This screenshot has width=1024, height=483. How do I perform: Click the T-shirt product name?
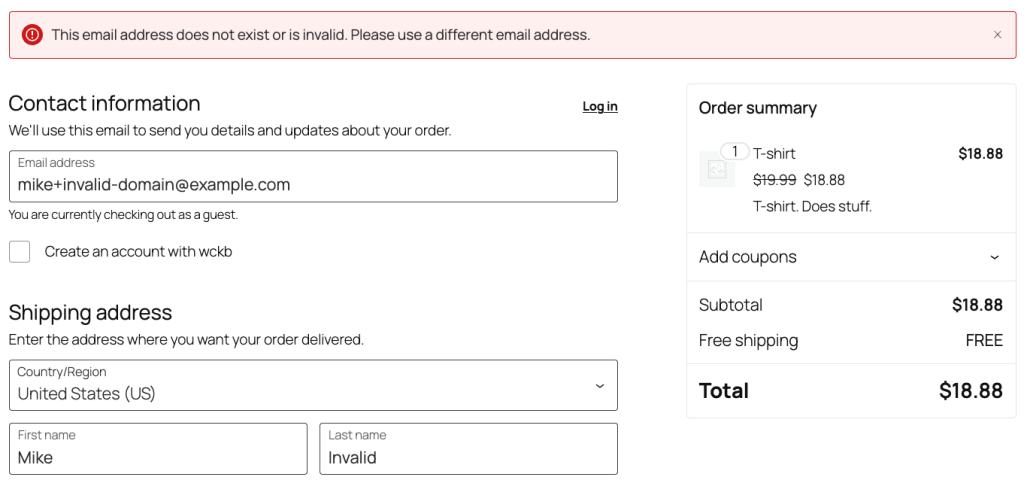(774, 154)
